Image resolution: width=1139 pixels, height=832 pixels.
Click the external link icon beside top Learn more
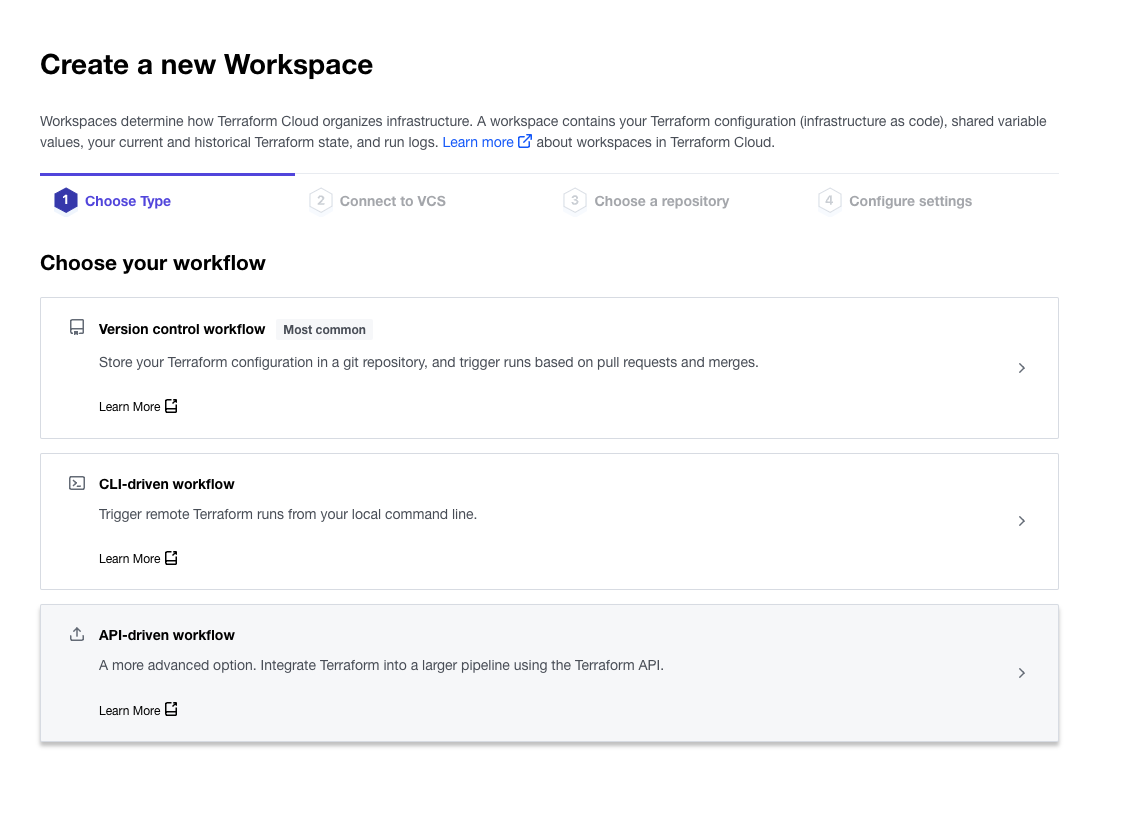coord(525,142)
